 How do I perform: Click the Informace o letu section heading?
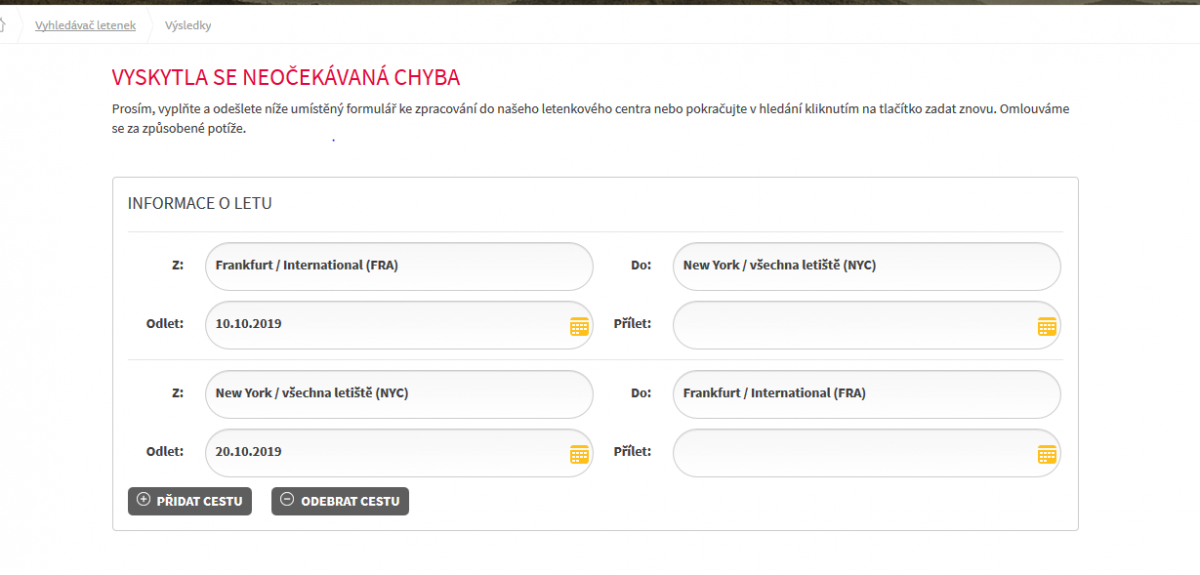tap(200, 203)
